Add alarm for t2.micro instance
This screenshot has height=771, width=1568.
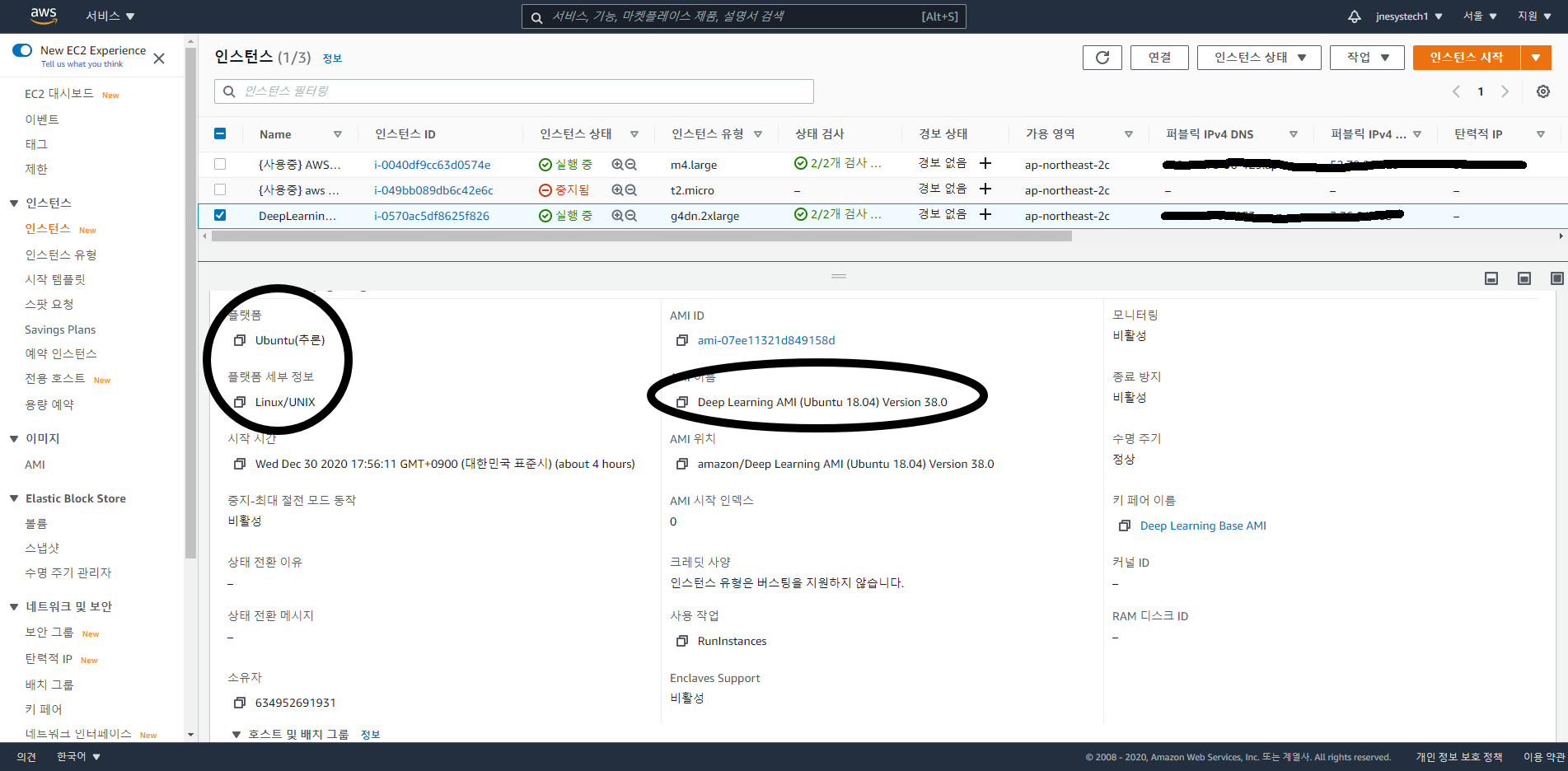point(985,189)
